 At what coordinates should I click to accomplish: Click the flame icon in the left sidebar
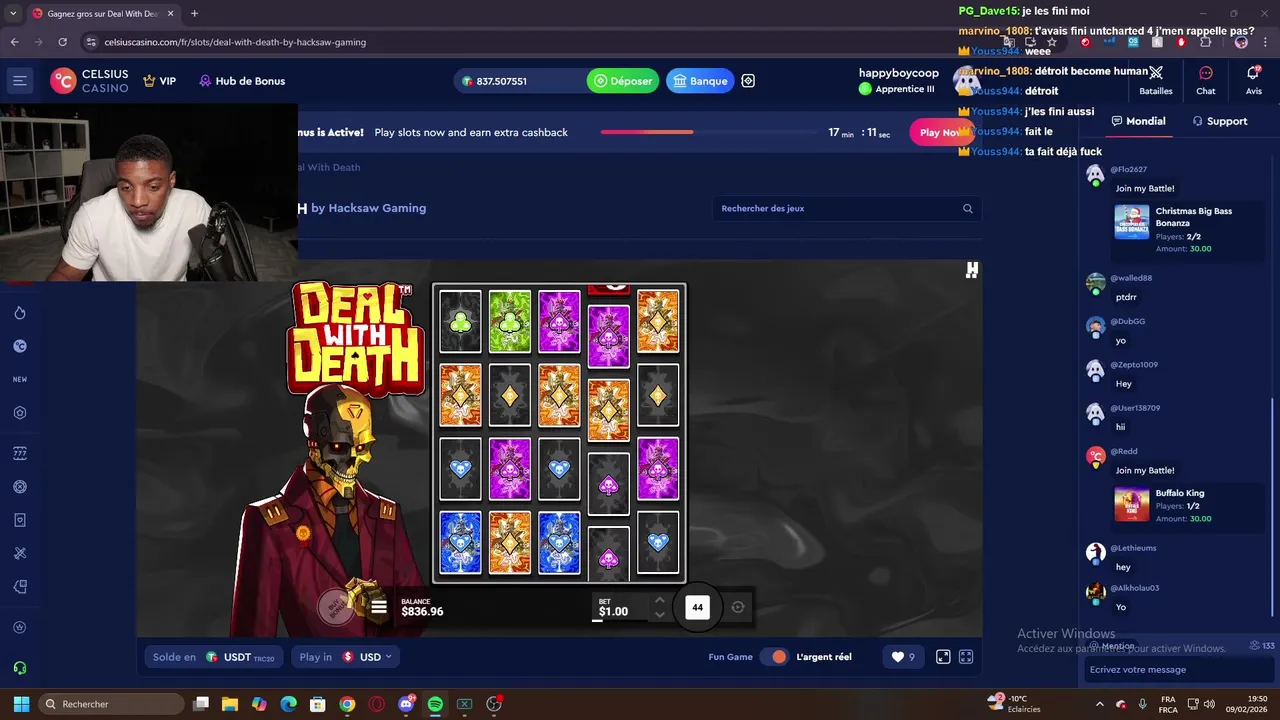20,313
